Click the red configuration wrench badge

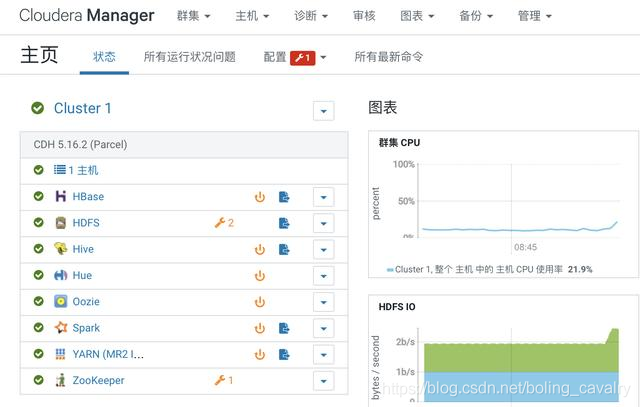(x=302, y=58)
